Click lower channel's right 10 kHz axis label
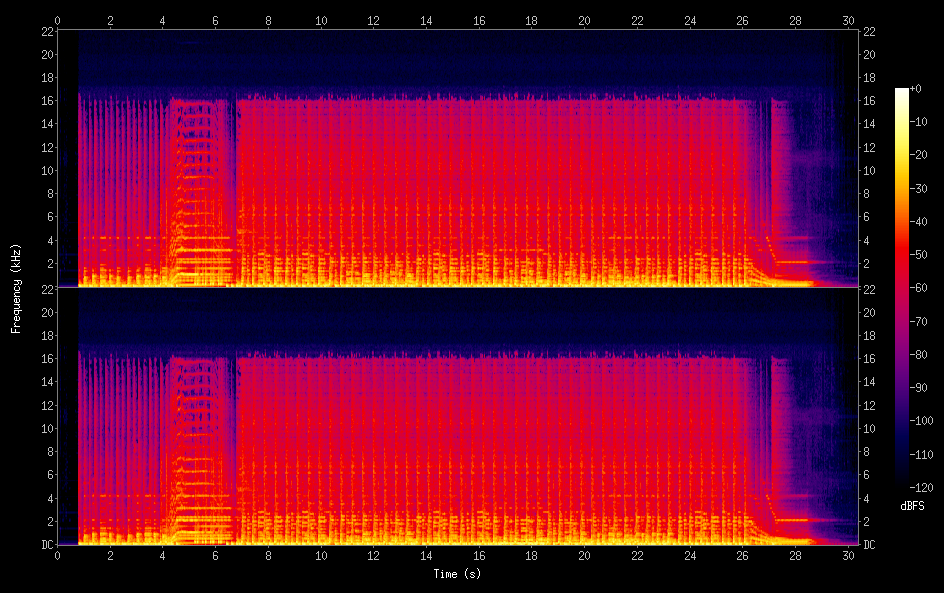The image size is (944, 593). [870, 428]
